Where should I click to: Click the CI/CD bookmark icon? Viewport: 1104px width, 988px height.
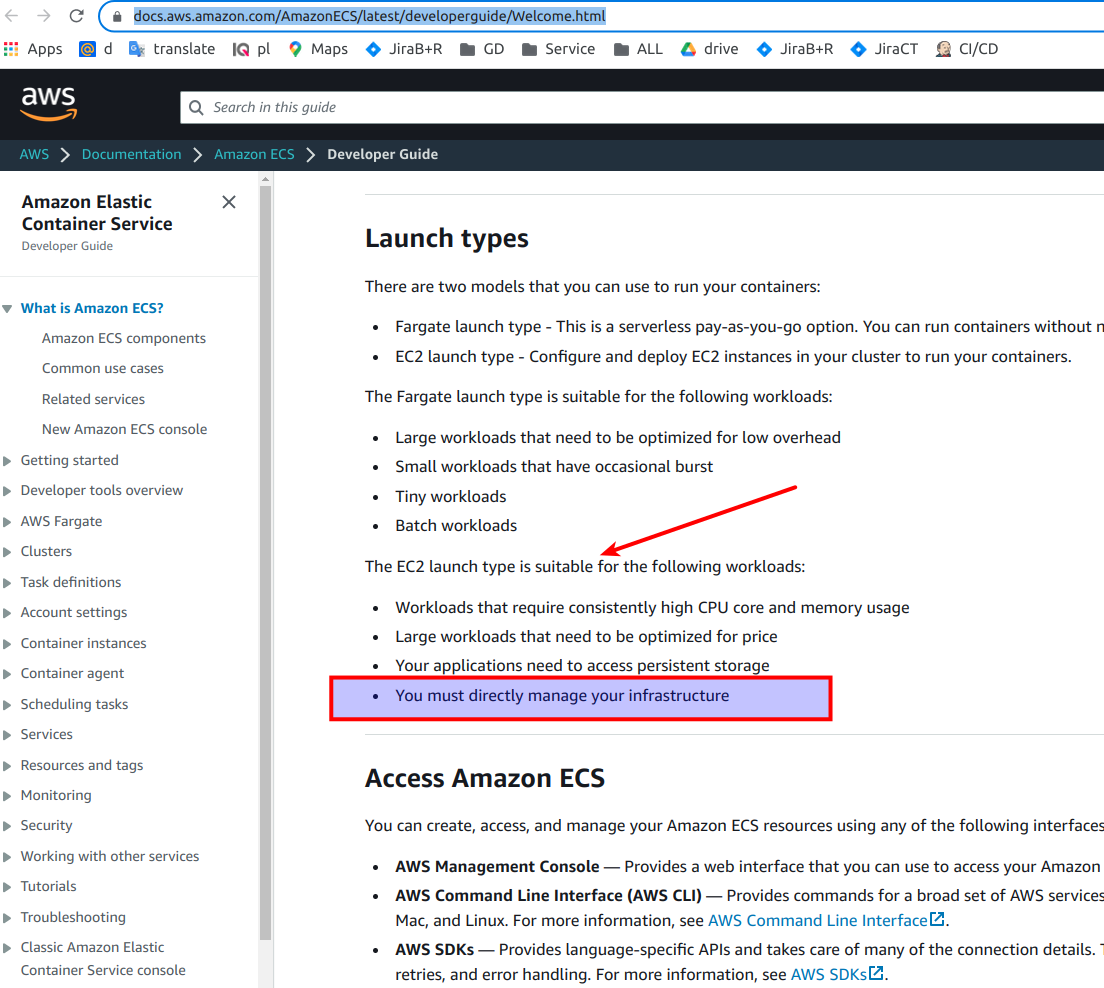[x=942, y=48]
